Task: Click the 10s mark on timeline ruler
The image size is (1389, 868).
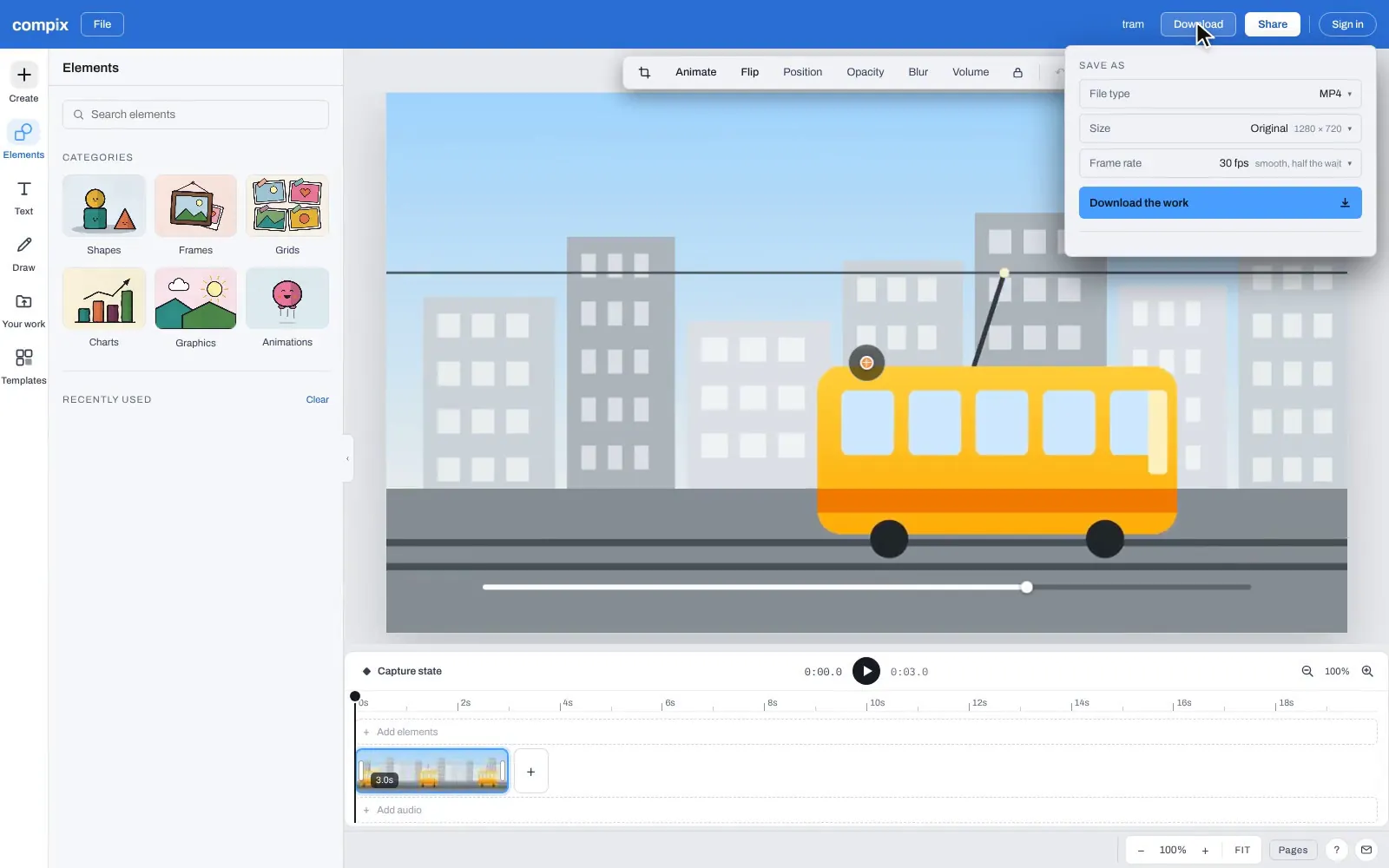Action: [x=877, y=703]
